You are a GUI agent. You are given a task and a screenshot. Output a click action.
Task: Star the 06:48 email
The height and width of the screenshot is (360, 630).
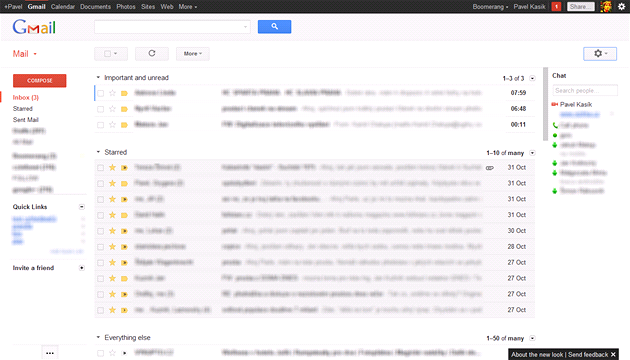tap(112, 109)
